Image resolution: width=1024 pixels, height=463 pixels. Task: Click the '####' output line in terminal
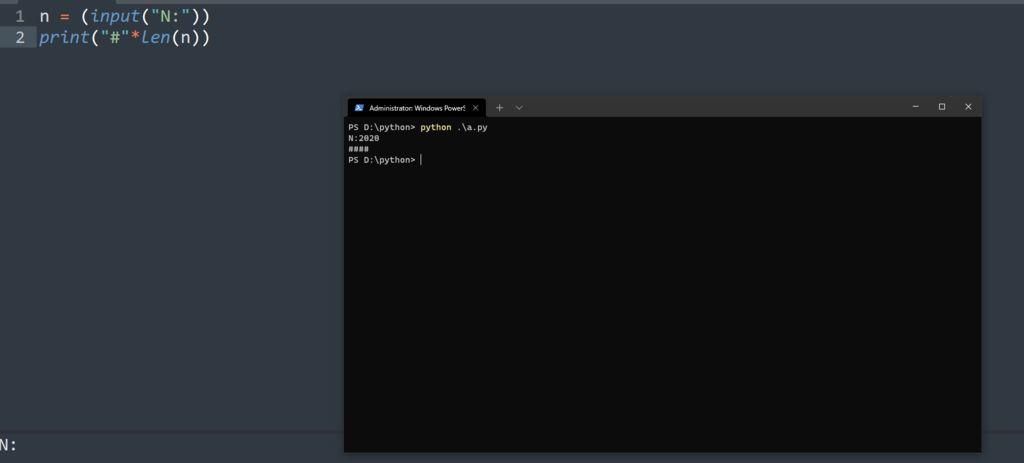point(359,149)
